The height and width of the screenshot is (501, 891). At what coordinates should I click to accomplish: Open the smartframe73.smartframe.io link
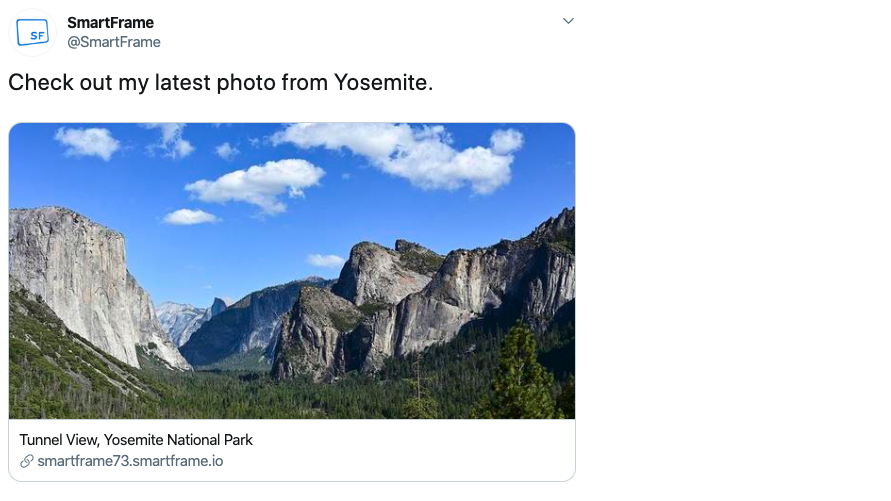(x=130, y=461)
